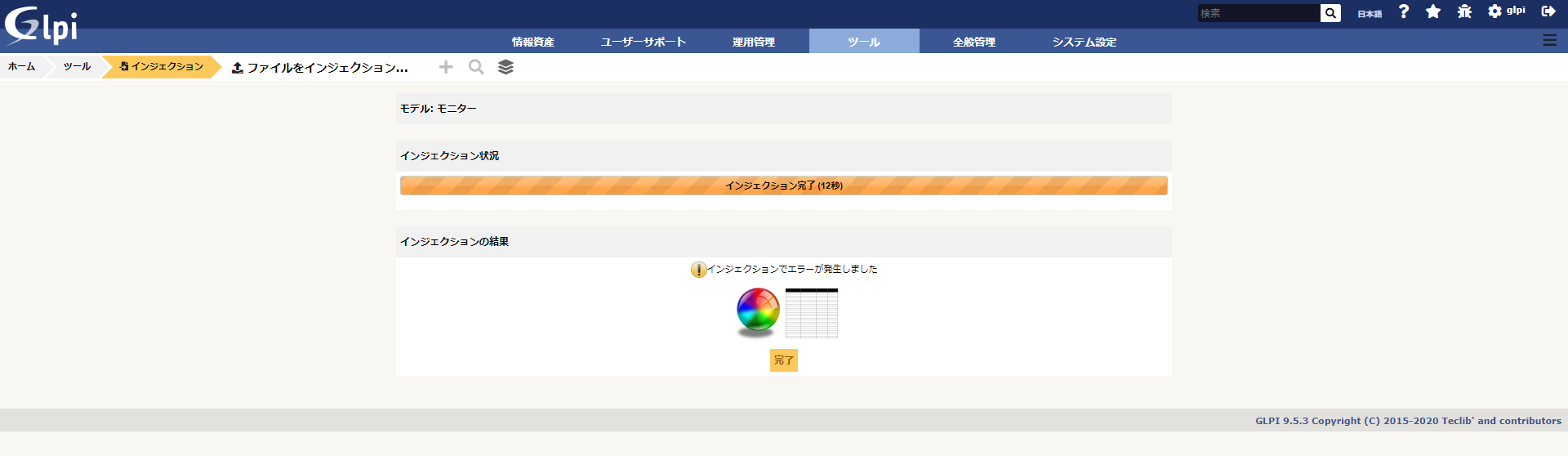Click the spreadsheet export thumbnail

(x=811, y=313)
